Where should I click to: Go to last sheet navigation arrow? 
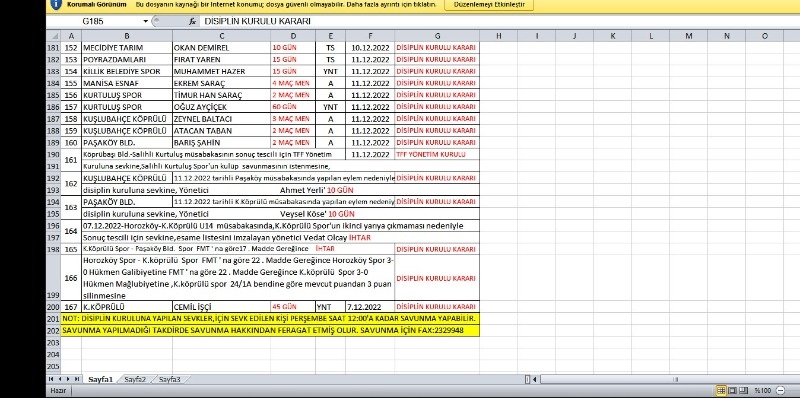tap(77, 379)
